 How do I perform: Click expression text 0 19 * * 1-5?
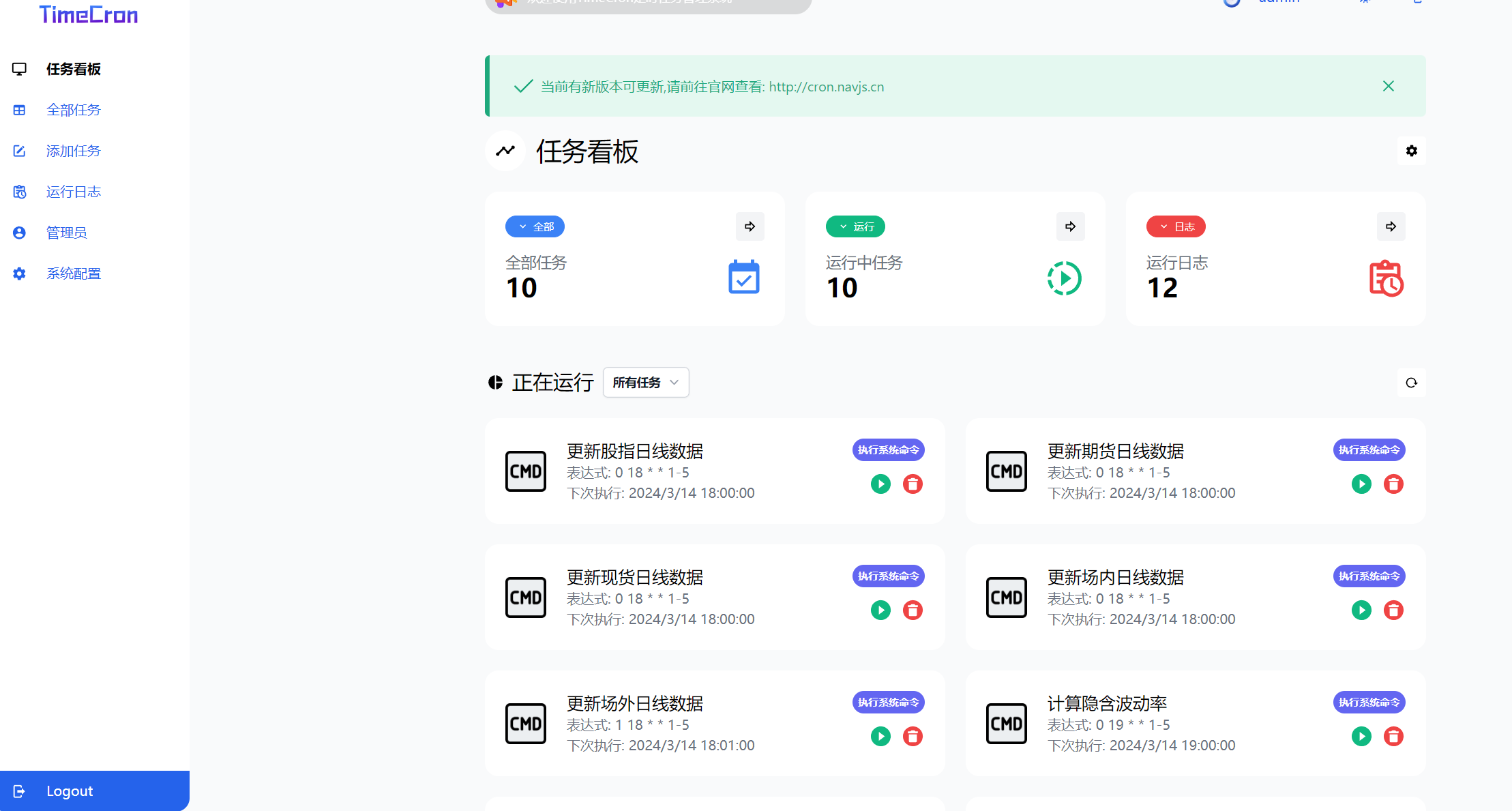click(x=1133, y=724)
